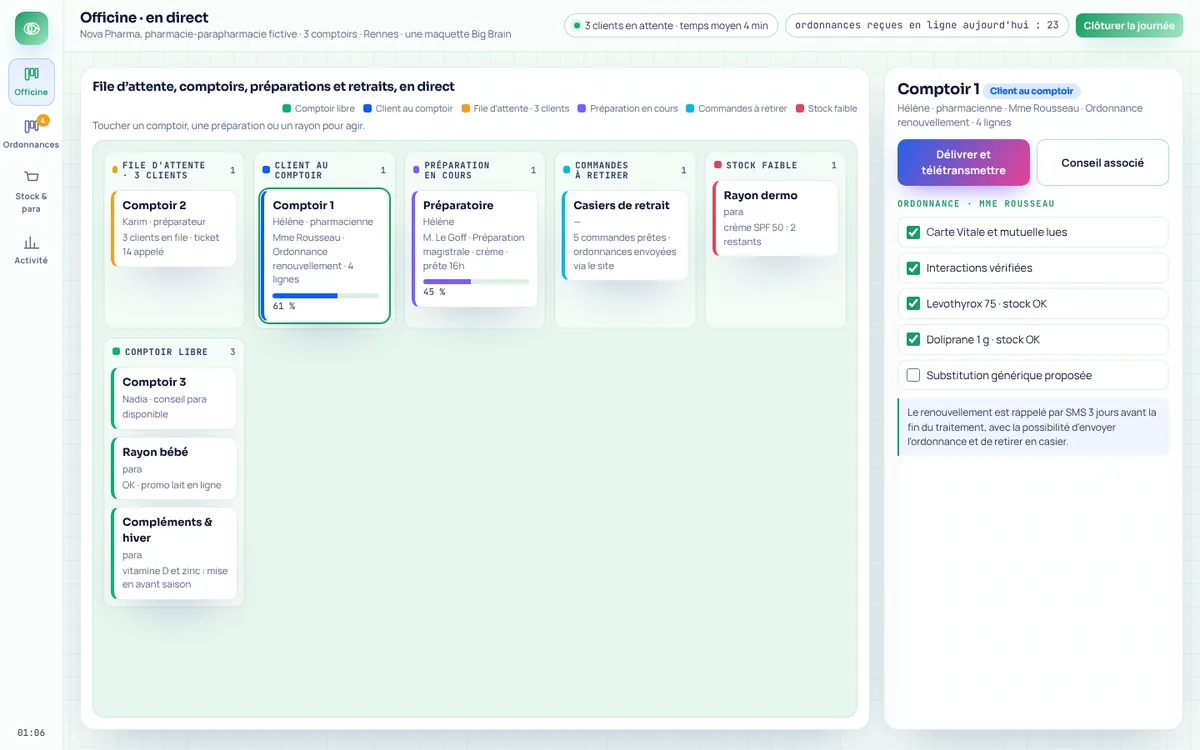This screenshot has width=1200, height=750.
Task: Open the Casiers de retrait card
Action: 625,235
